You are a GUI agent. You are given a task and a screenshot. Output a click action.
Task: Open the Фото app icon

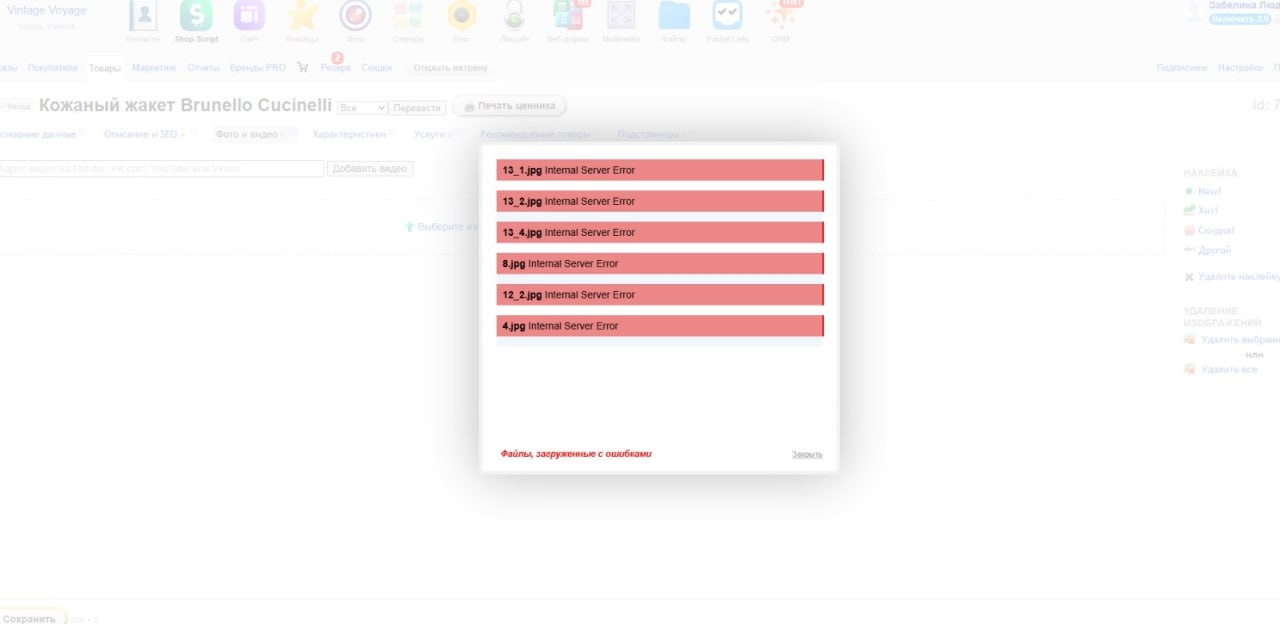355,16
